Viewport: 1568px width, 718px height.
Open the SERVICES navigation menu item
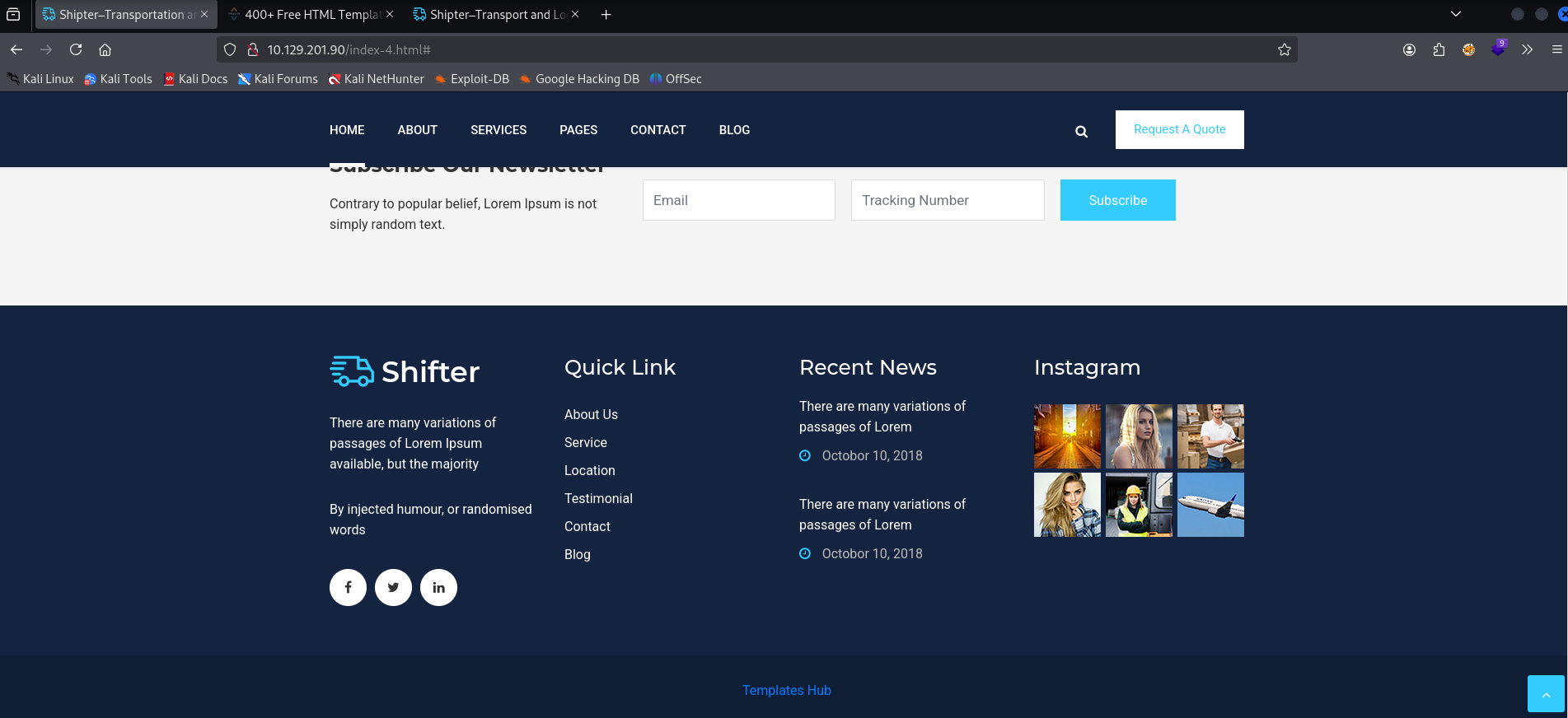click(x=498, y=130)
